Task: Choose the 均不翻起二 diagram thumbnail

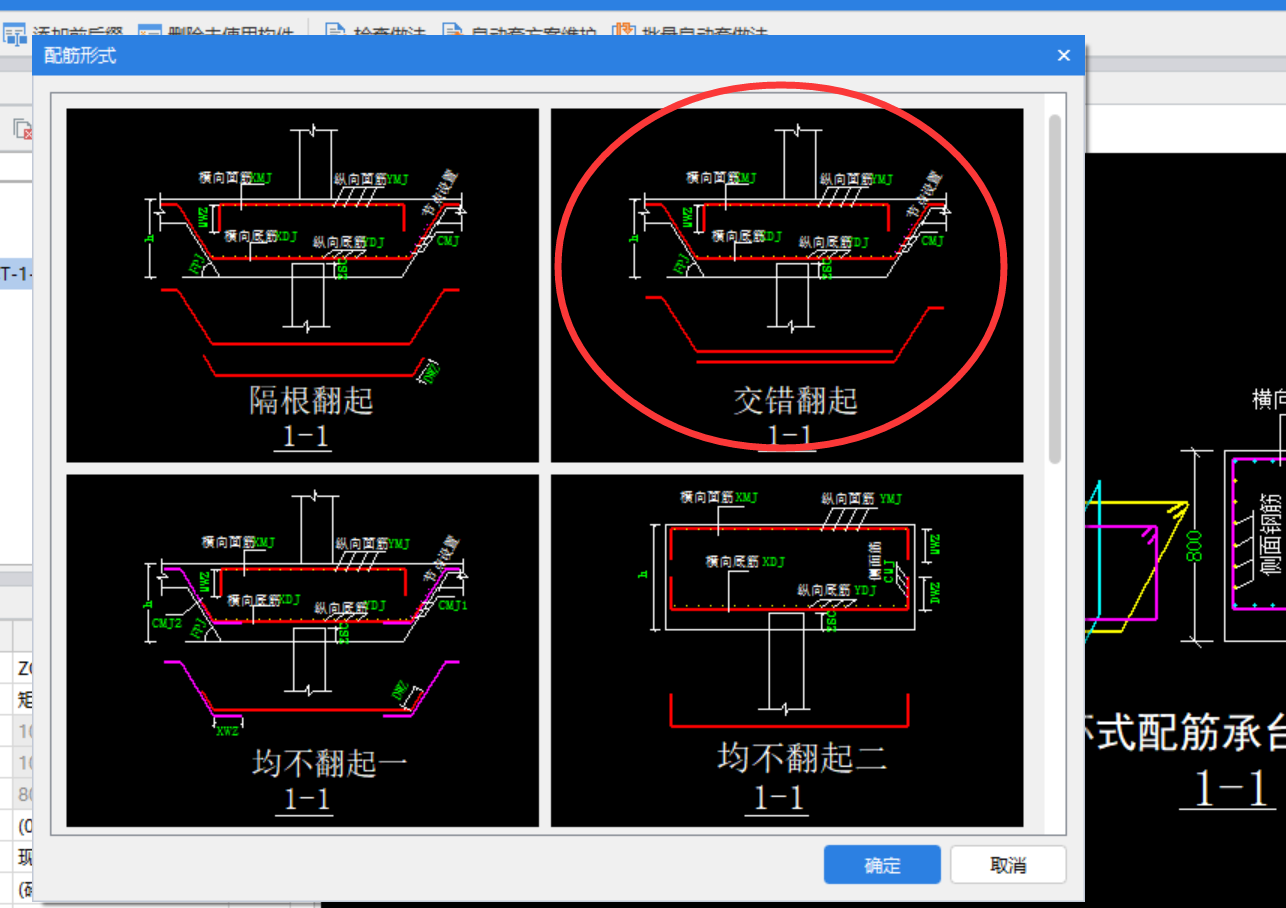Action: tap(787, 650)
